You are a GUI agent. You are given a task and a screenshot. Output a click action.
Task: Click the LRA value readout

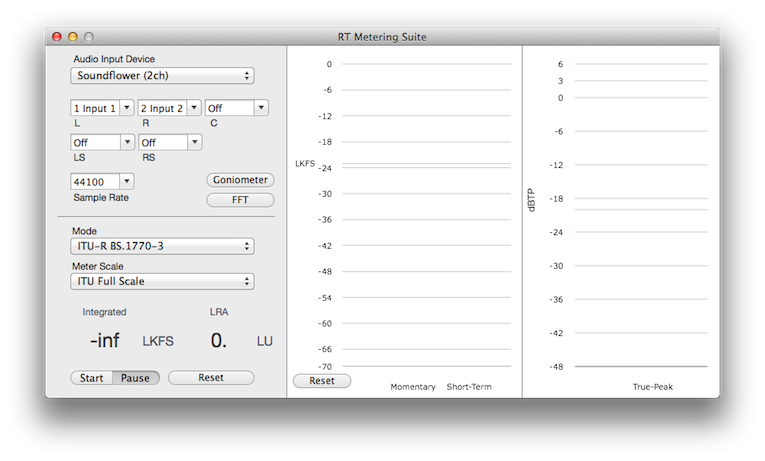218,341
